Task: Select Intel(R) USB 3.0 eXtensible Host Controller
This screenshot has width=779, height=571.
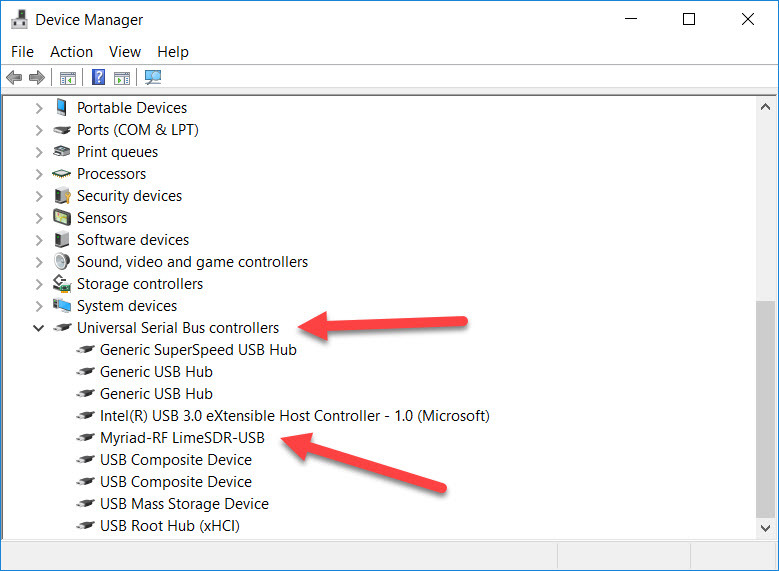Action: (x=294, y=416)
